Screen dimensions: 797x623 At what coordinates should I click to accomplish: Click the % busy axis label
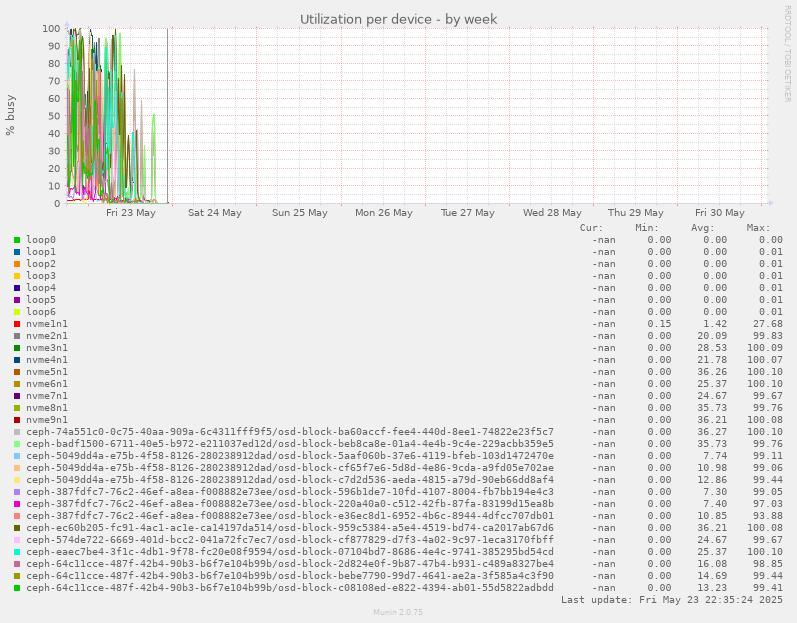coord(10,115)
